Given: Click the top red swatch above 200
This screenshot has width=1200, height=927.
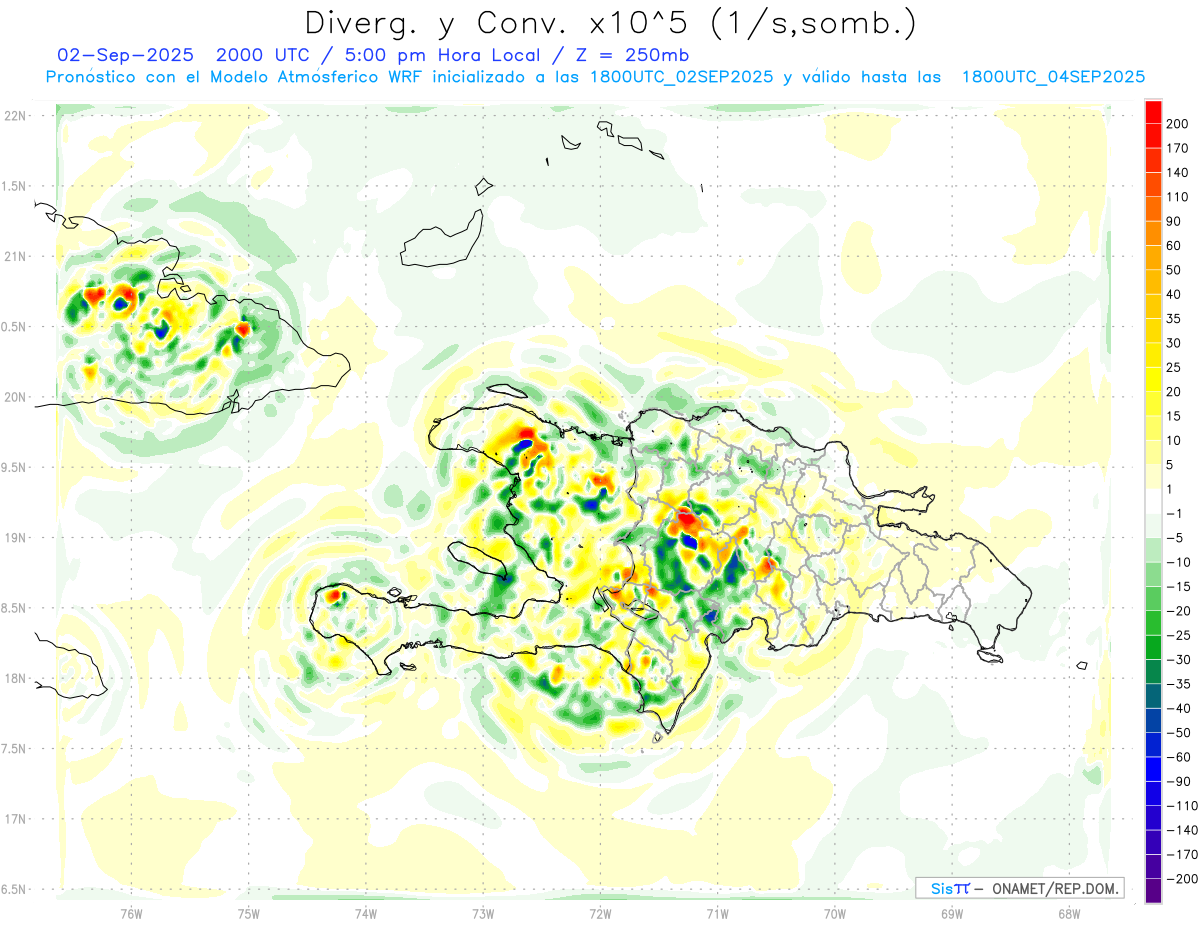Looking at the screenshot, I should point(1153,112).
